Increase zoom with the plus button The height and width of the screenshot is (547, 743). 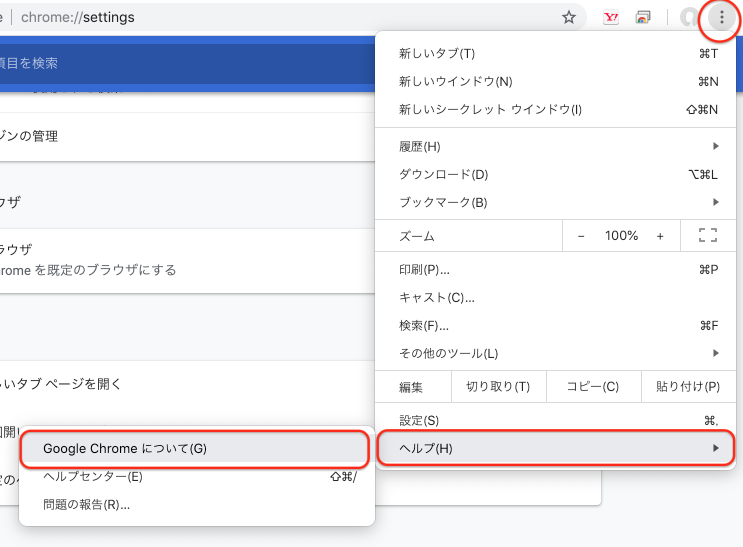pyautogui.click(x=660, y=236)
